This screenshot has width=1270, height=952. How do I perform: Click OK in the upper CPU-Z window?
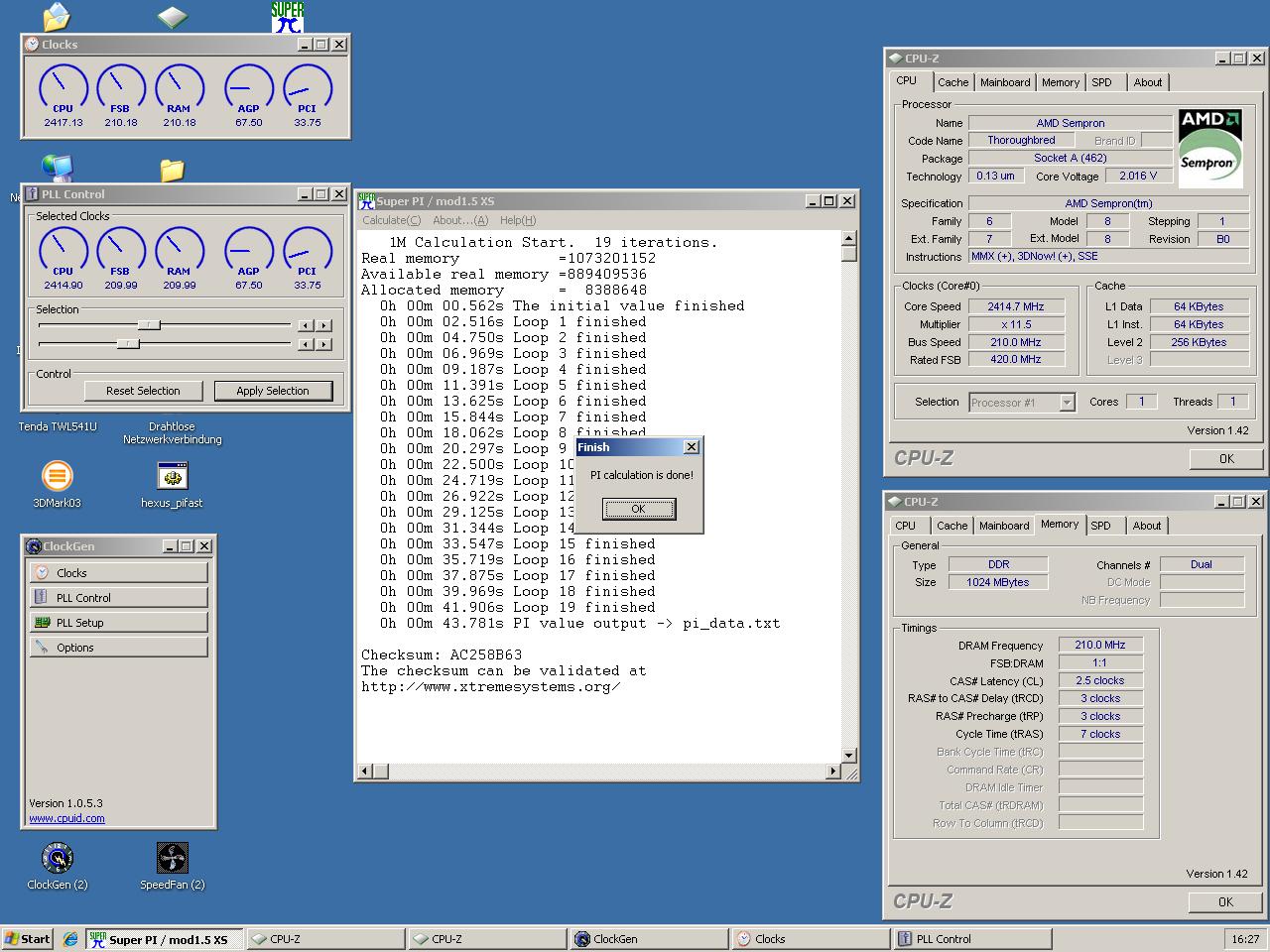coord(1226,458)
